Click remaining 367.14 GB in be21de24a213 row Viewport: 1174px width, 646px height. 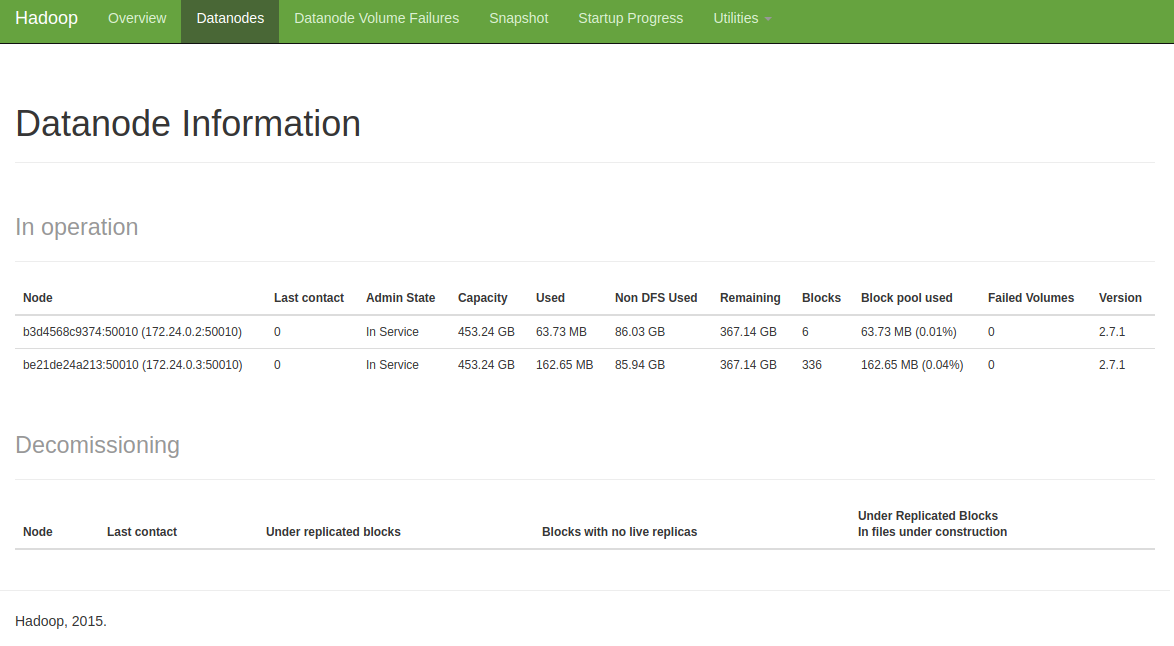click(x=749, y=365)
